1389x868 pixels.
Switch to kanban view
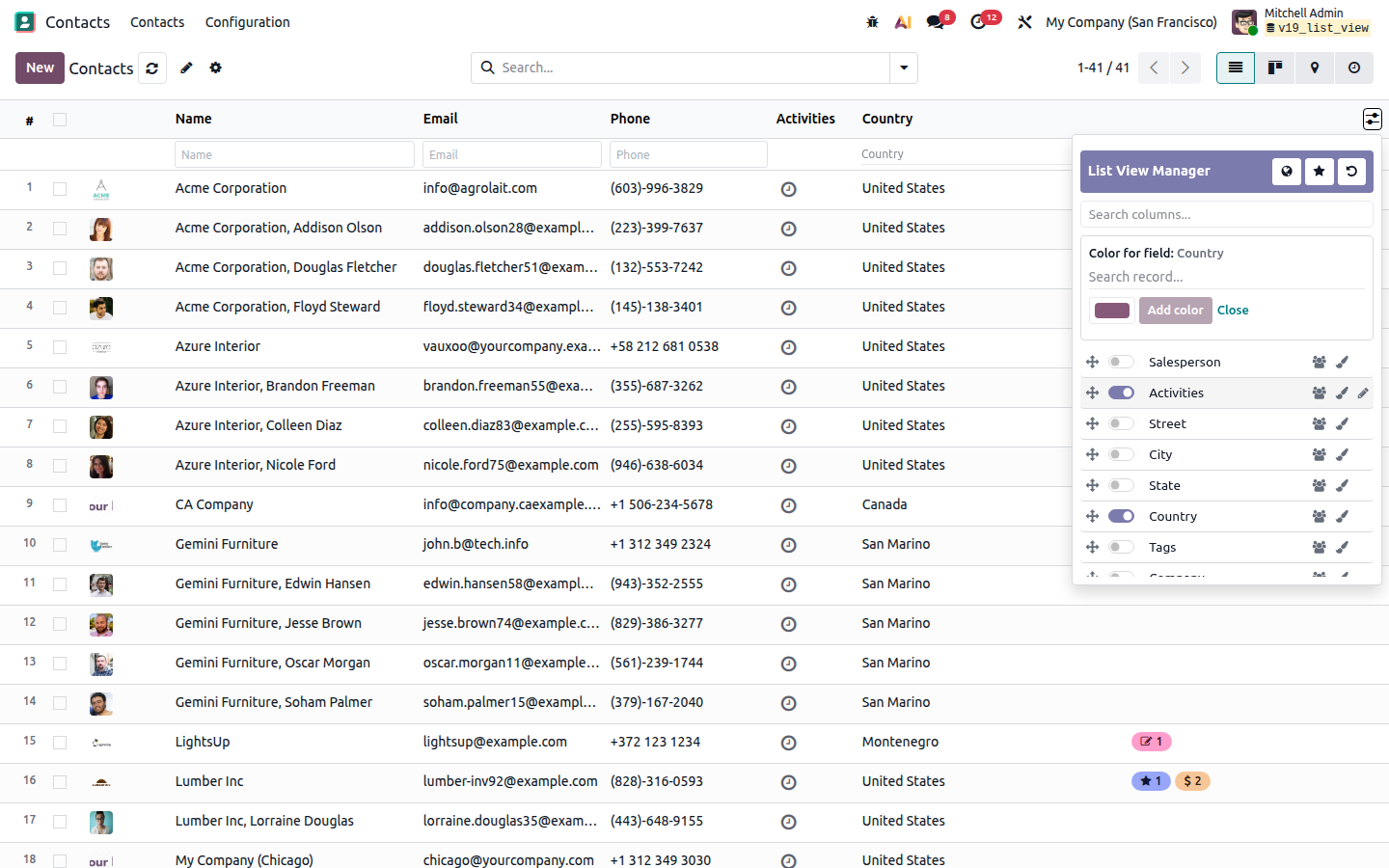(1275, 68)
